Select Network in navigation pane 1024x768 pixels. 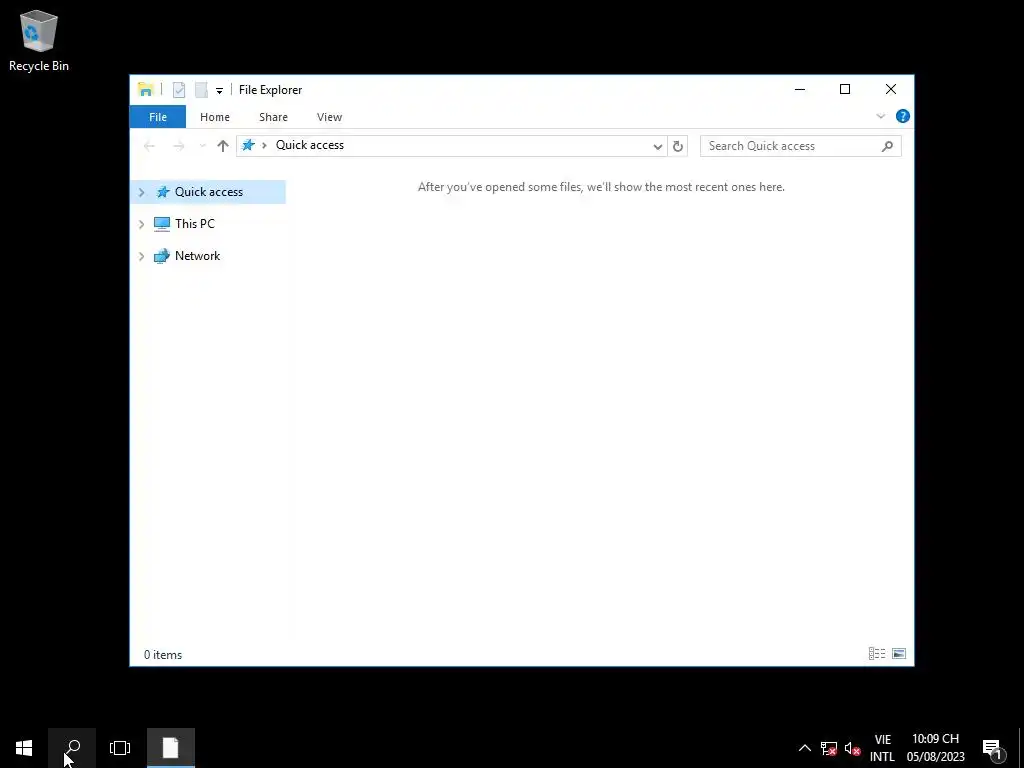coord(197,256)
